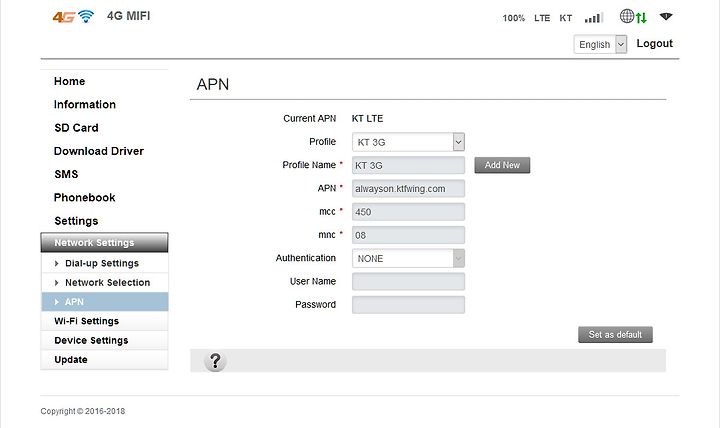
Task: Click the APN field with alwayson.ktfwing.com
Action: [408, 189]
